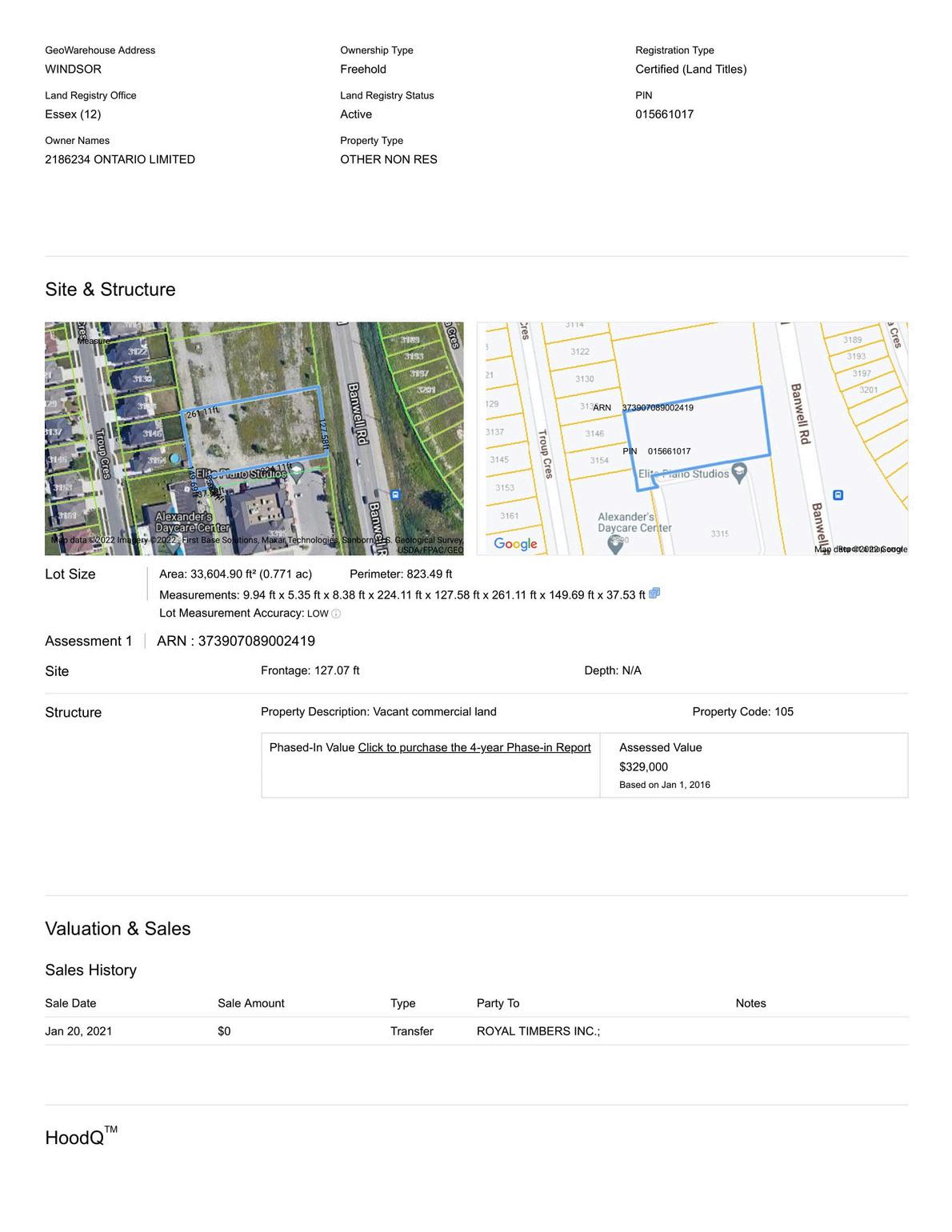Image resolution: width=952 pixels, height=1232 pixels.
Task: Click the Property Code 105 value
Action: click(x=743, y=712)
